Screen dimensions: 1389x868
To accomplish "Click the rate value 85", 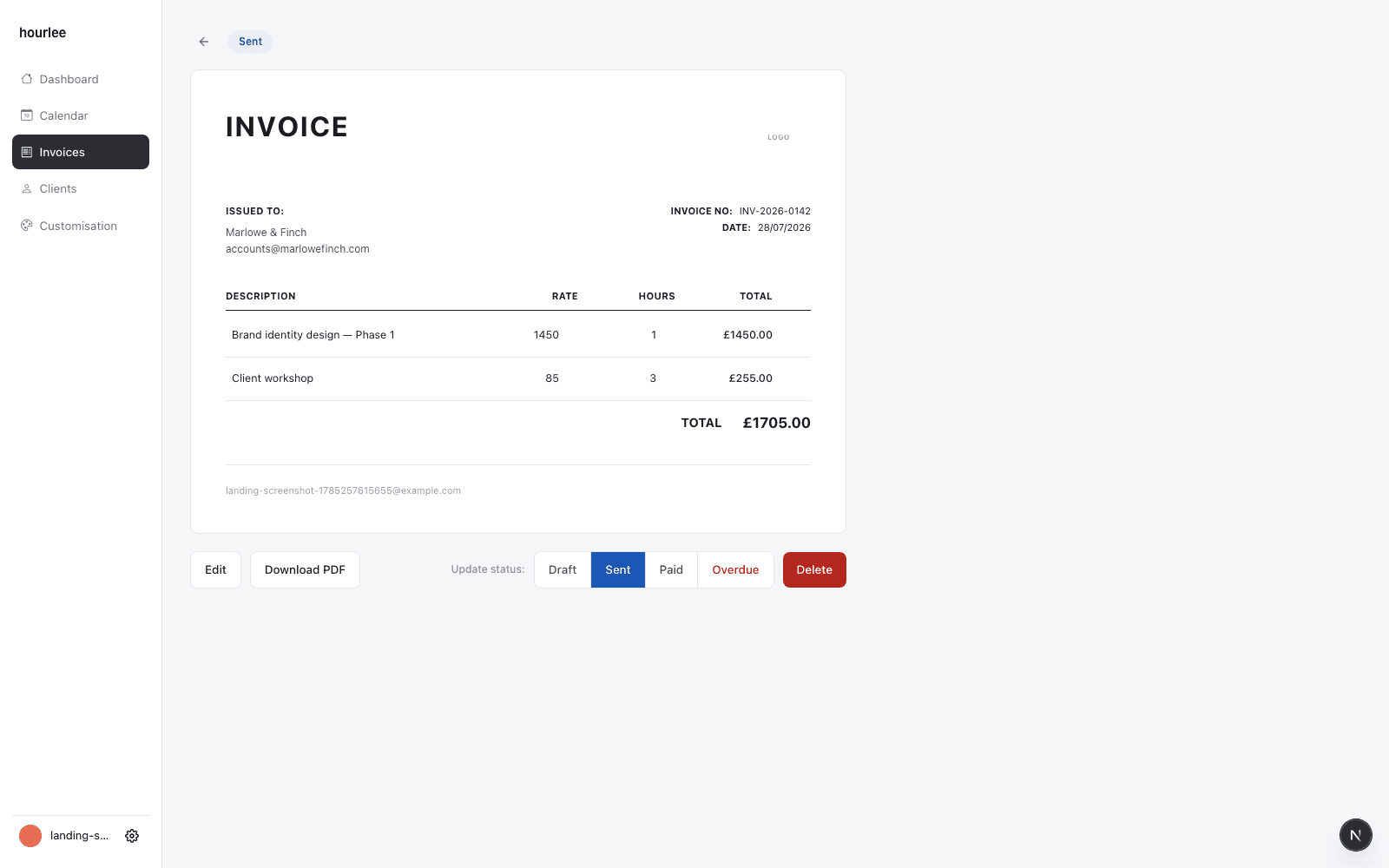I will click(x=552, y=378).
